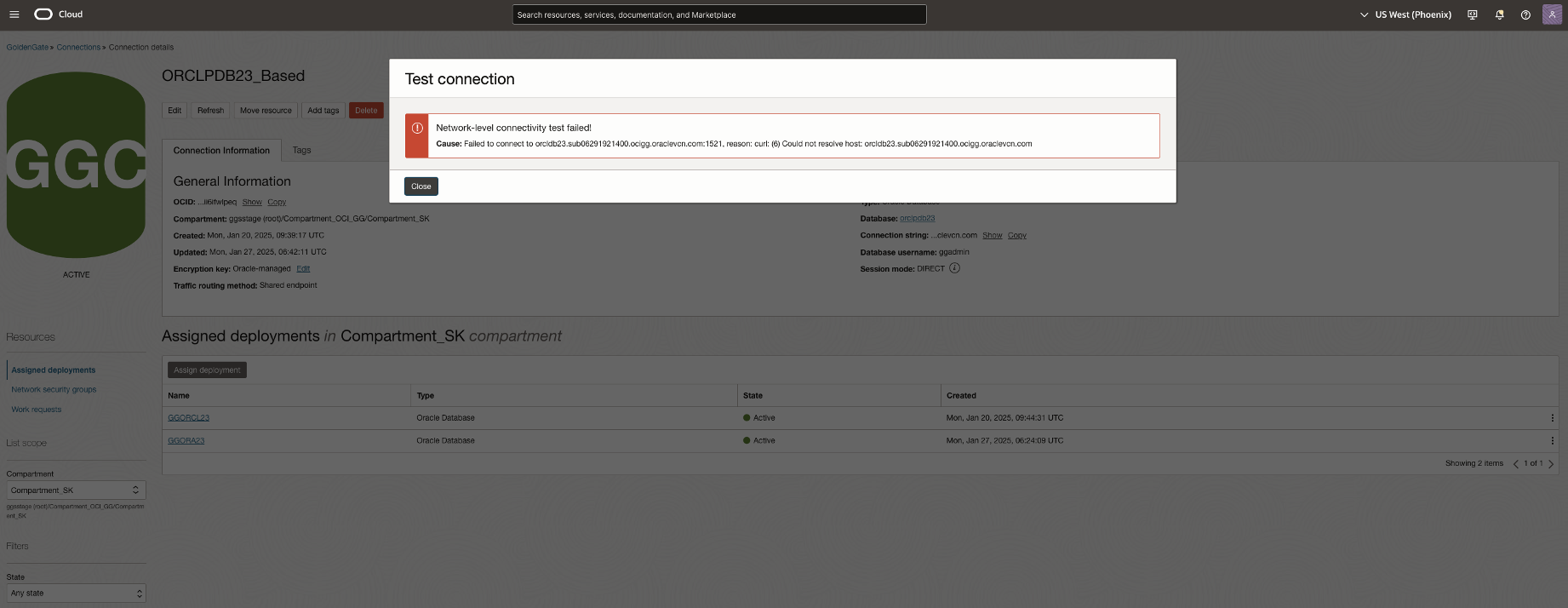Click the 'Showing 2 items' text
The width and height of the screenshot is (1568, 608).
[x=1474, y=464]
